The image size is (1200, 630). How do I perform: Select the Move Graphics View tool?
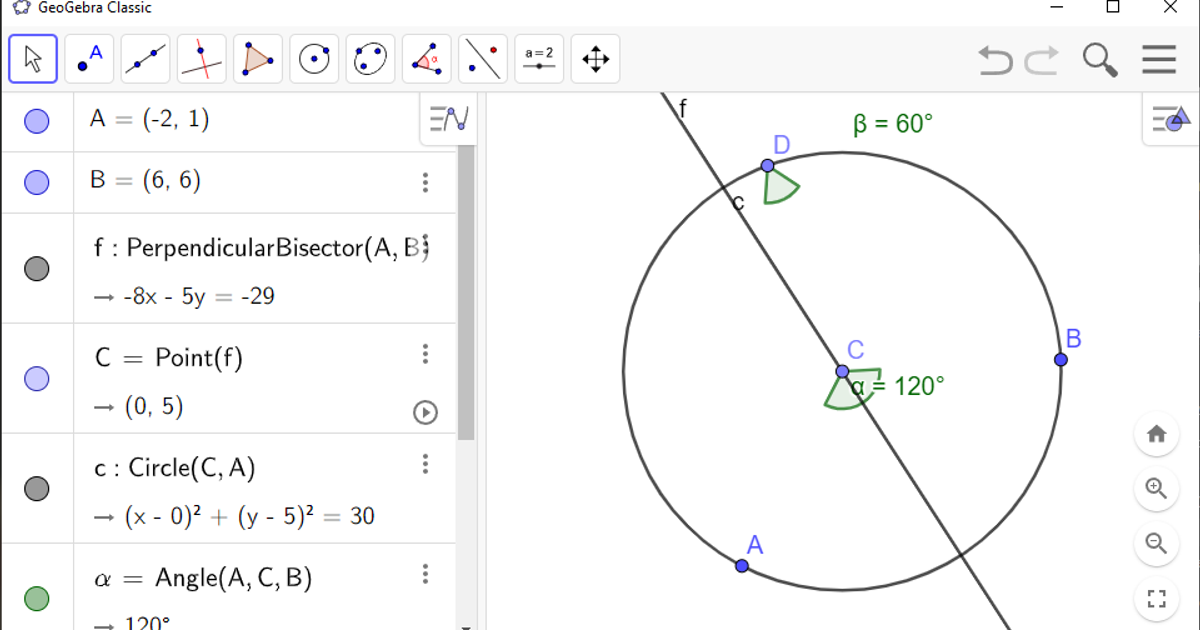click(595, 59)
